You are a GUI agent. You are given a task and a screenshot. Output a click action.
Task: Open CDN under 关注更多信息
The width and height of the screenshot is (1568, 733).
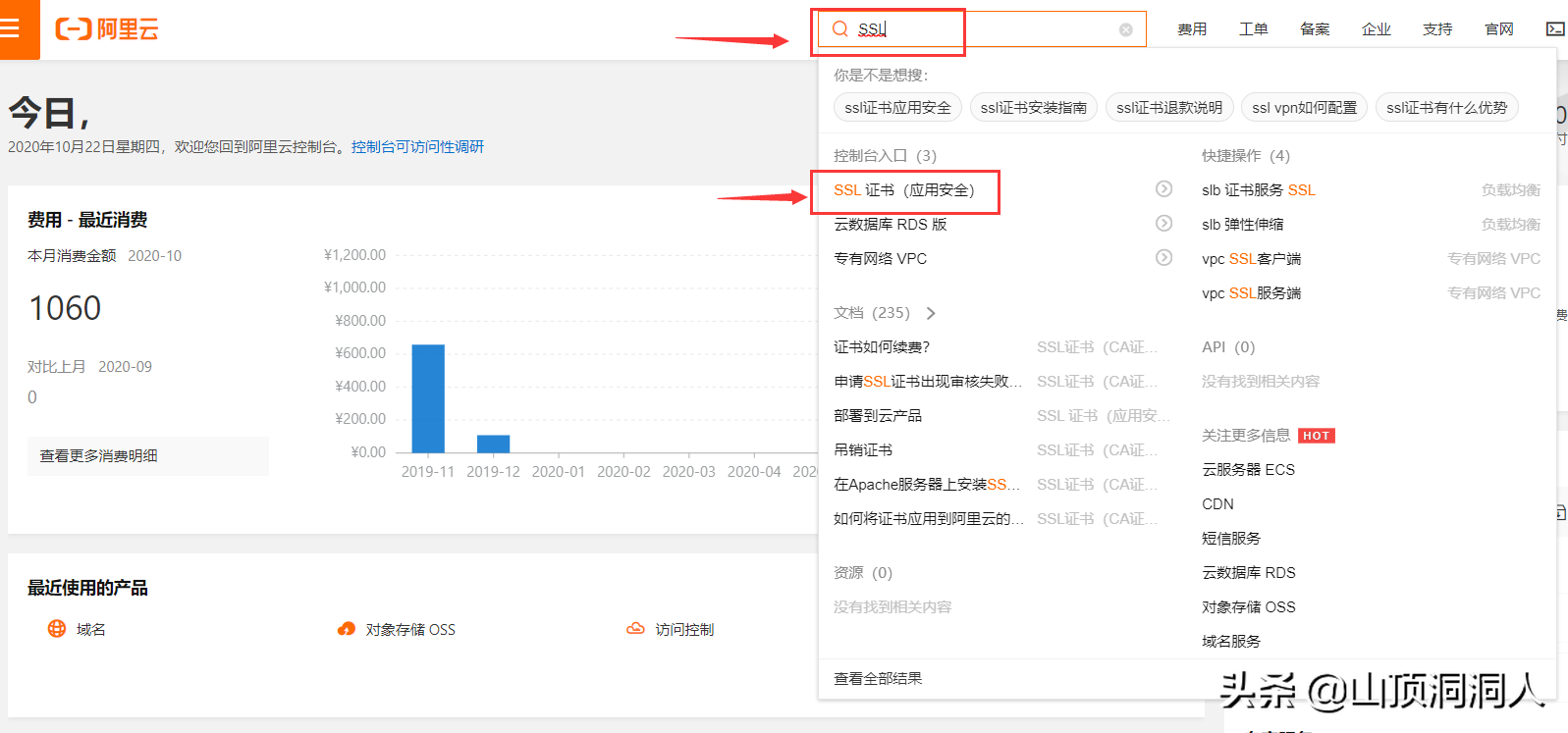click(x=1217, y=504)
